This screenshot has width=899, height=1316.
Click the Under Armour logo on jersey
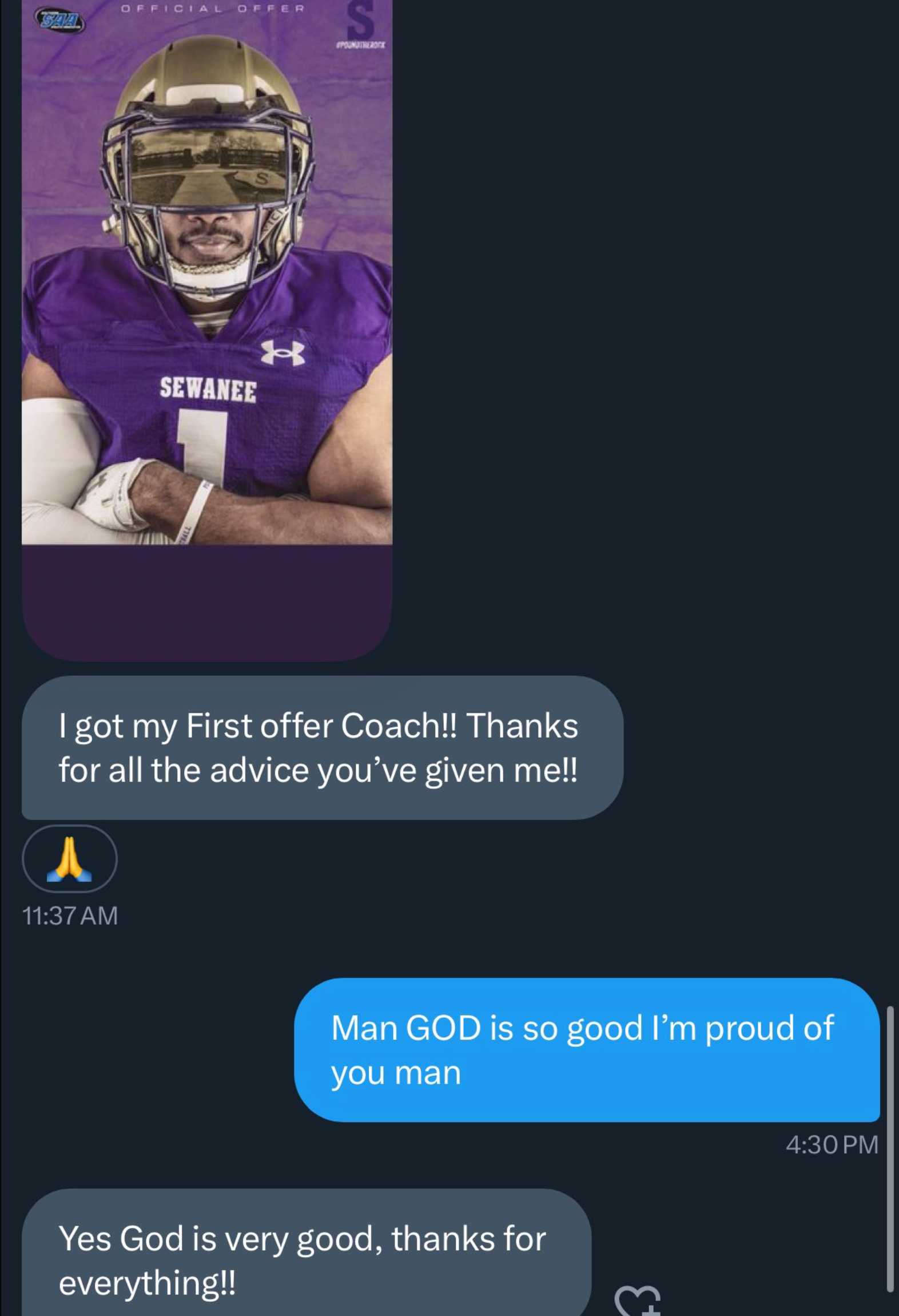coord(283,352)
